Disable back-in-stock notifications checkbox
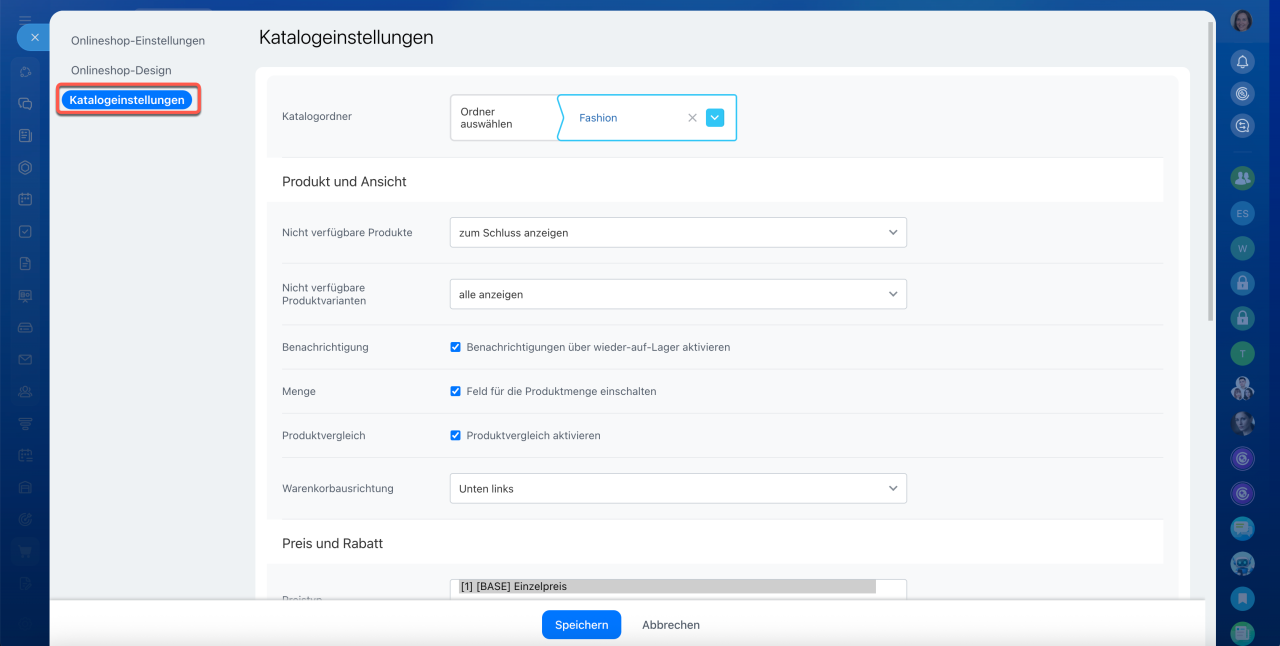 456,347
